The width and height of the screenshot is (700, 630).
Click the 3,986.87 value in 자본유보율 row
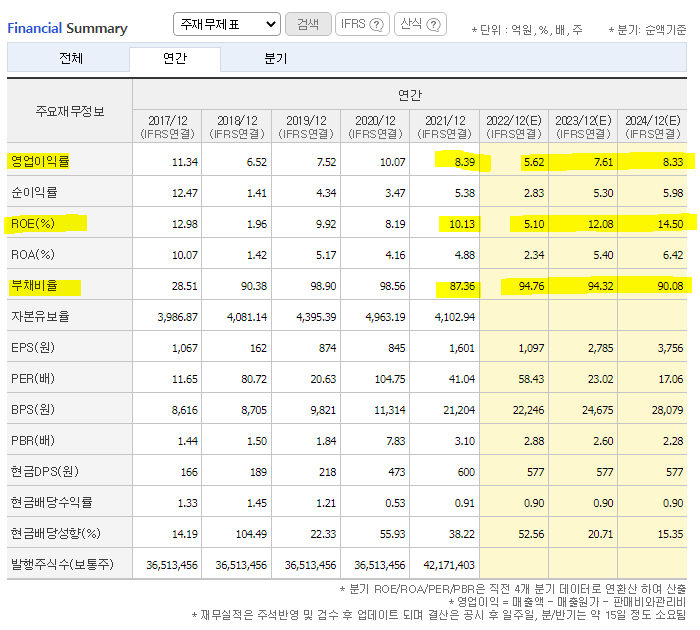coord(177,317)
